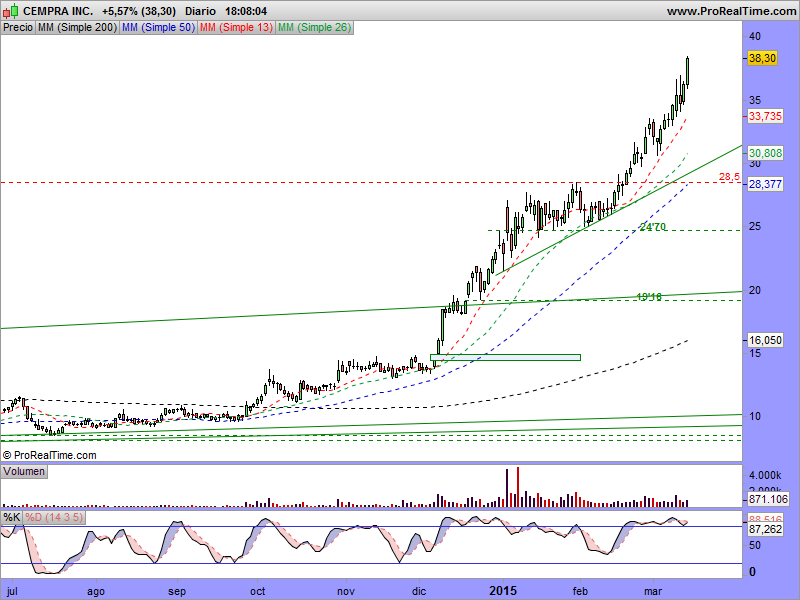Screen dimensions: 800x600
Task: Click the 15 price axis label
Action: [x=755, y=353]
